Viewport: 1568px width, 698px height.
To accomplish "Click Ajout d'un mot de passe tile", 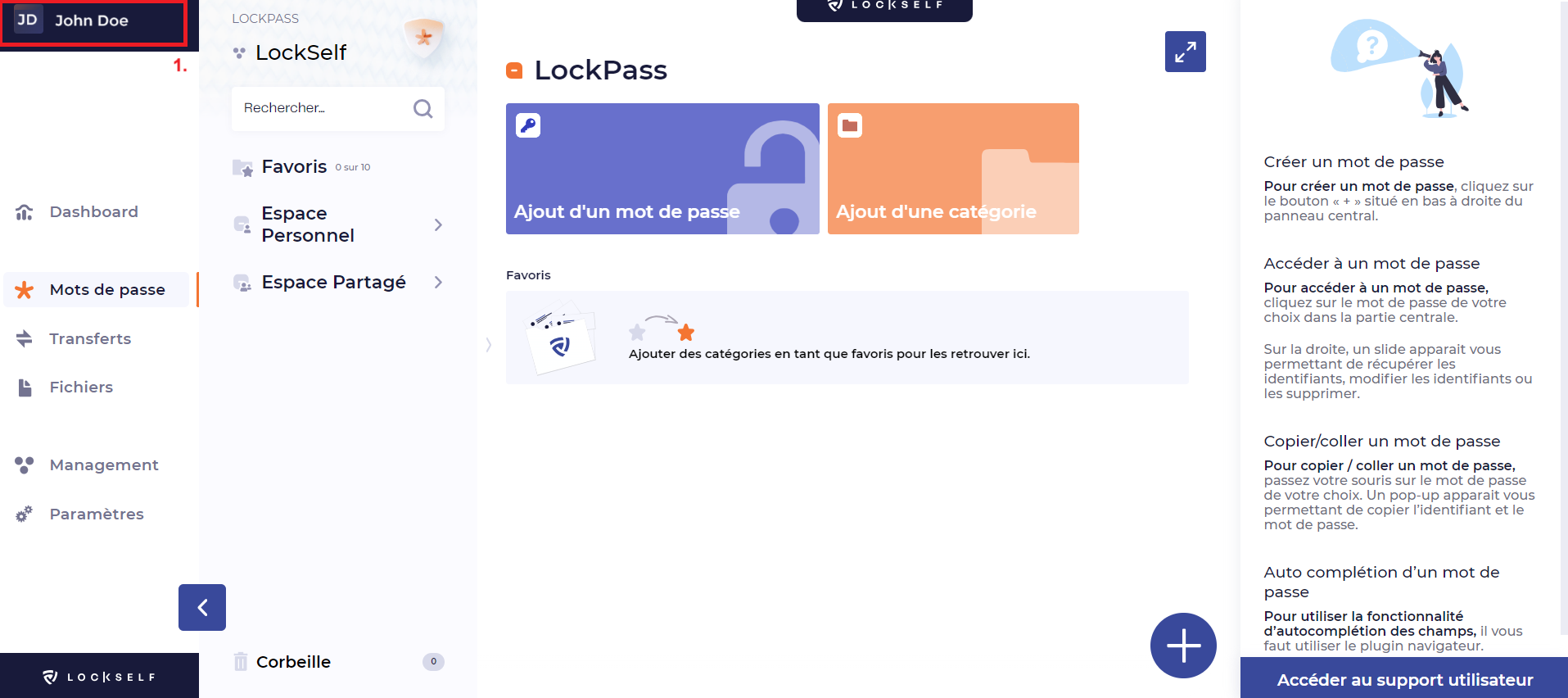I will click(x=662, y=169).
